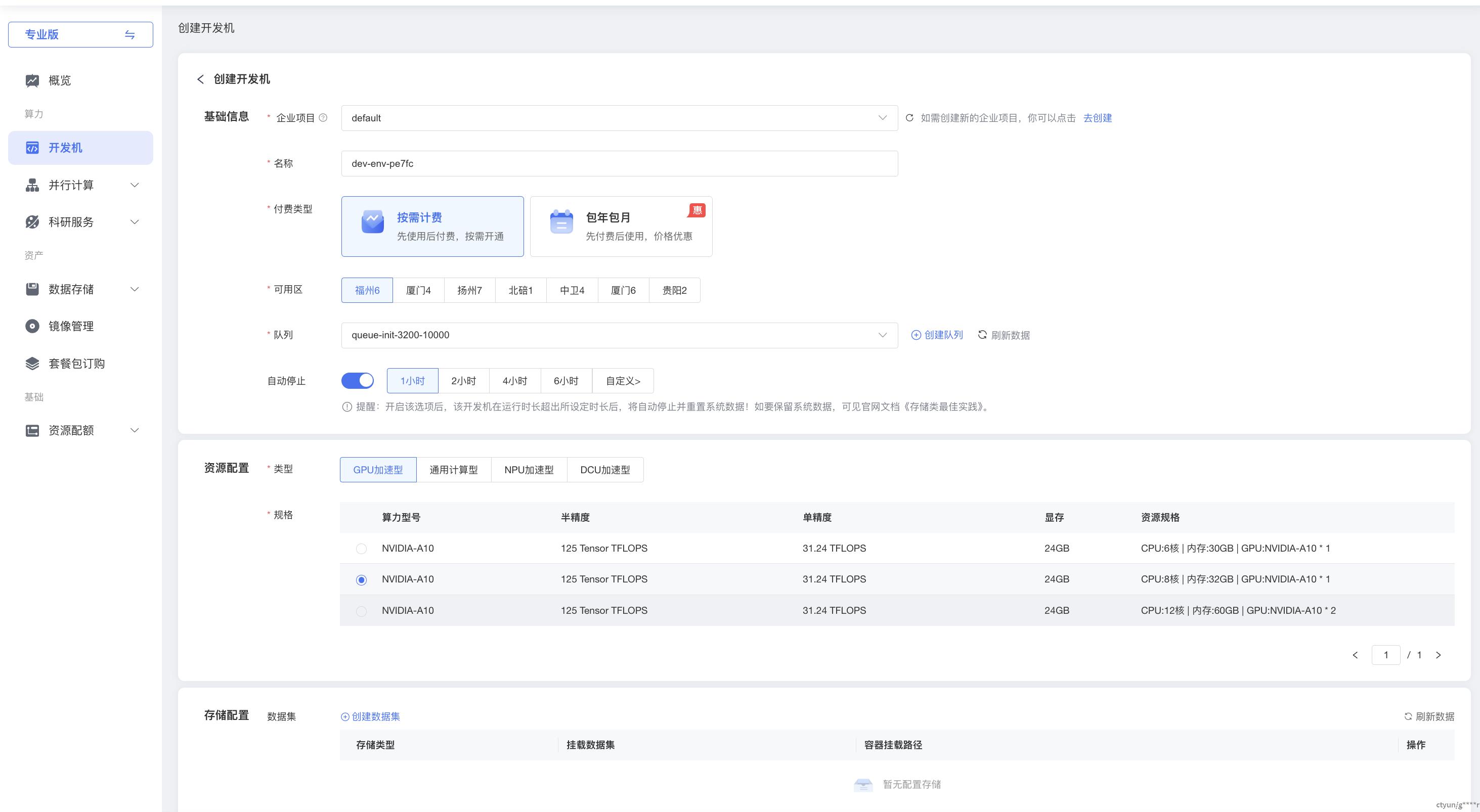Select the 厦门4 availability zone tab
This screenshot has height=812, width=1480.
tap(418, 291)
